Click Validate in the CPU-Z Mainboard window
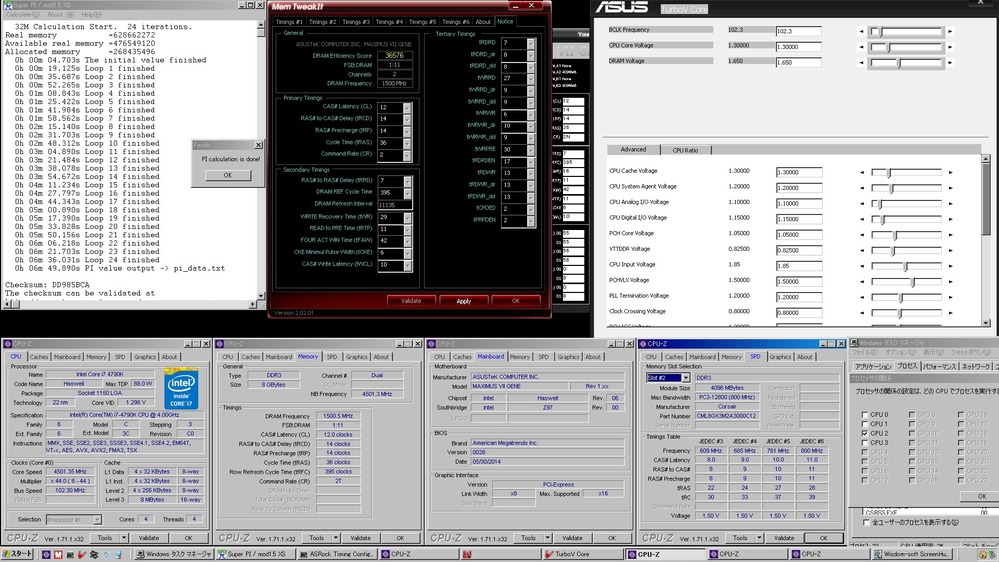Viewport: 999px width, 562px height. point(572,538)
